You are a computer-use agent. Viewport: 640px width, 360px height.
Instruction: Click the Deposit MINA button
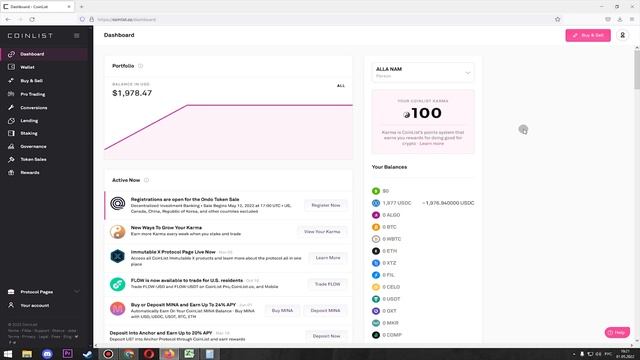click(325, 311)
